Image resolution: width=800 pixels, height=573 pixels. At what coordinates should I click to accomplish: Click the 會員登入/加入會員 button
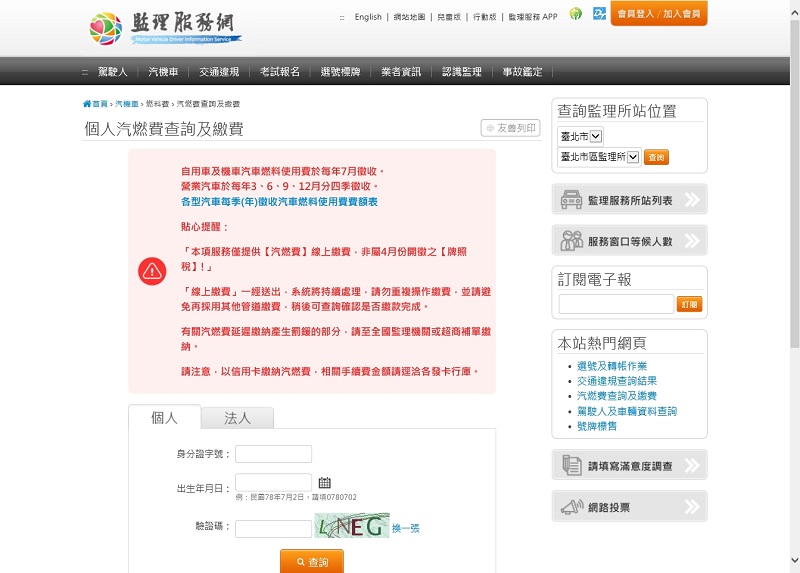[x=659, y=13]
